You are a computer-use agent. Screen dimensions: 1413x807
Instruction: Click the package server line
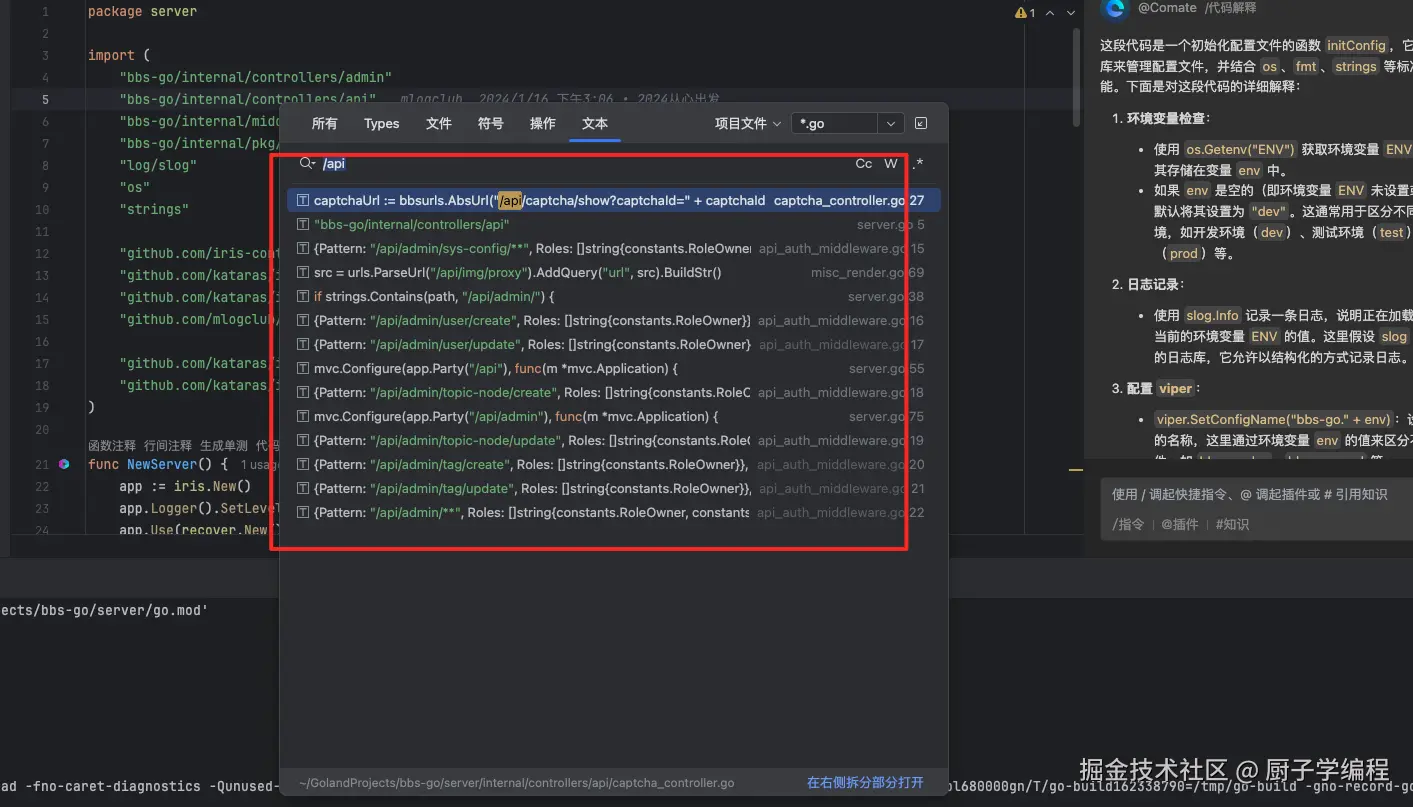(x=142, y=11)
